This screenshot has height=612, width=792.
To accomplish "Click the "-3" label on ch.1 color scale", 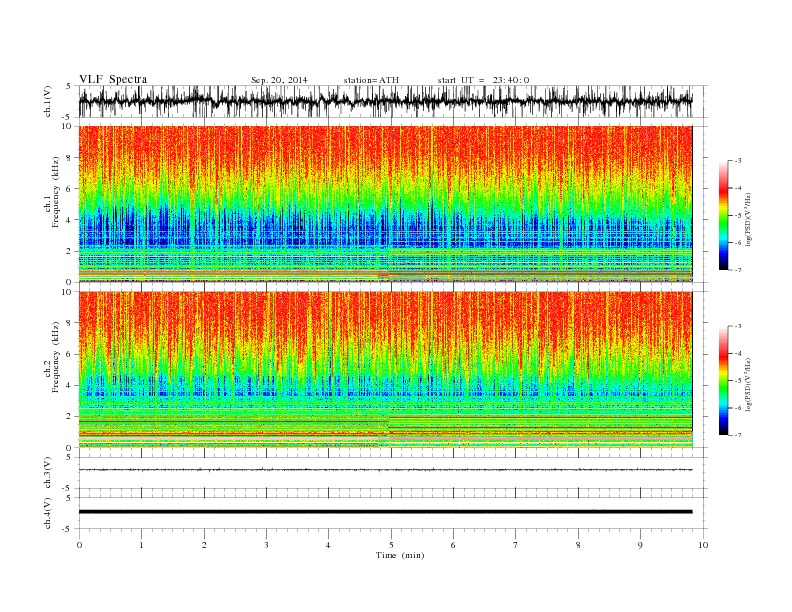I will (738, 161).
